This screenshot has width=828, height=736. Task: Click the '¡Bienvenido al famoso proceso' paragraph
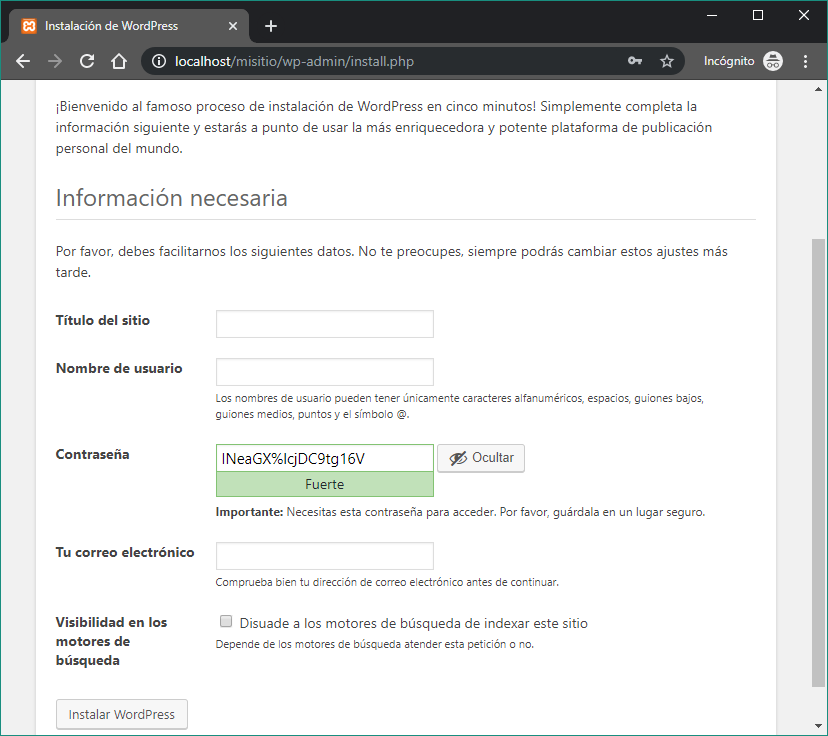pos(384,127)
